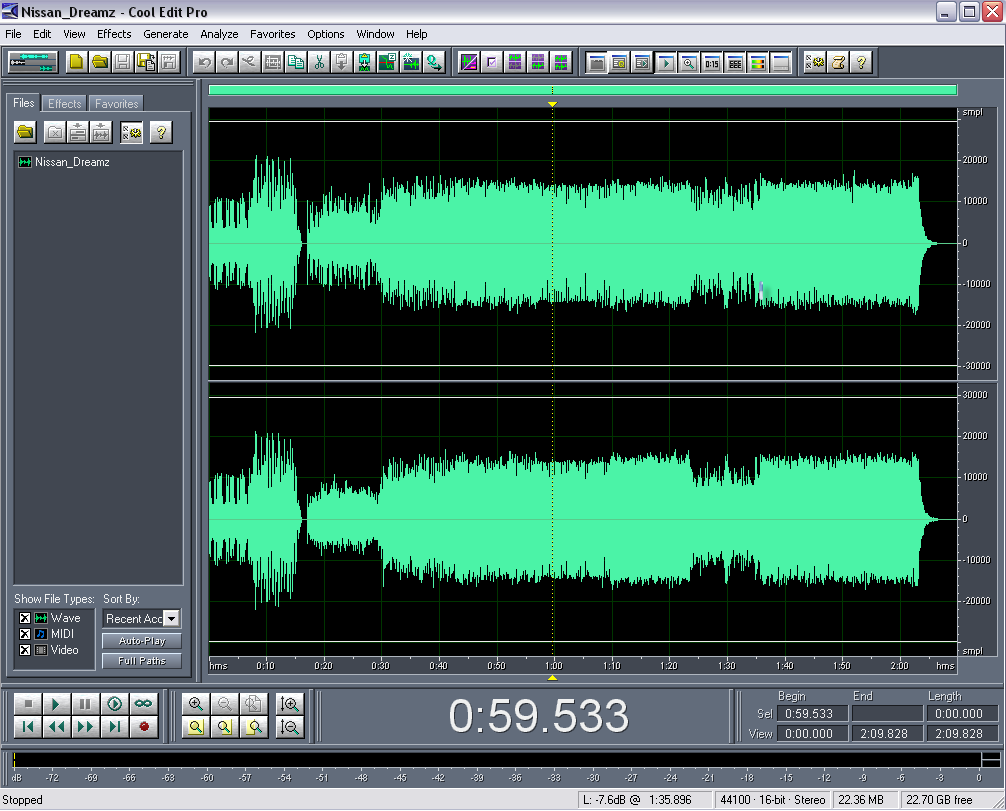Open the Effects menu
The image size is (1006, 811).
114,34
